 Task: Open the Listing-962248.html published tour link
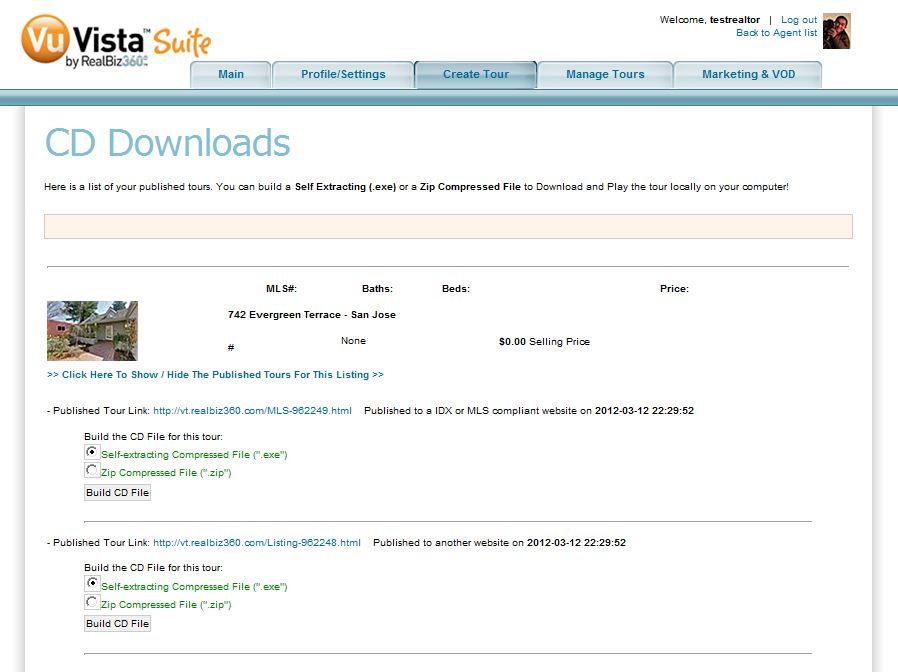[x=257, y=543]
